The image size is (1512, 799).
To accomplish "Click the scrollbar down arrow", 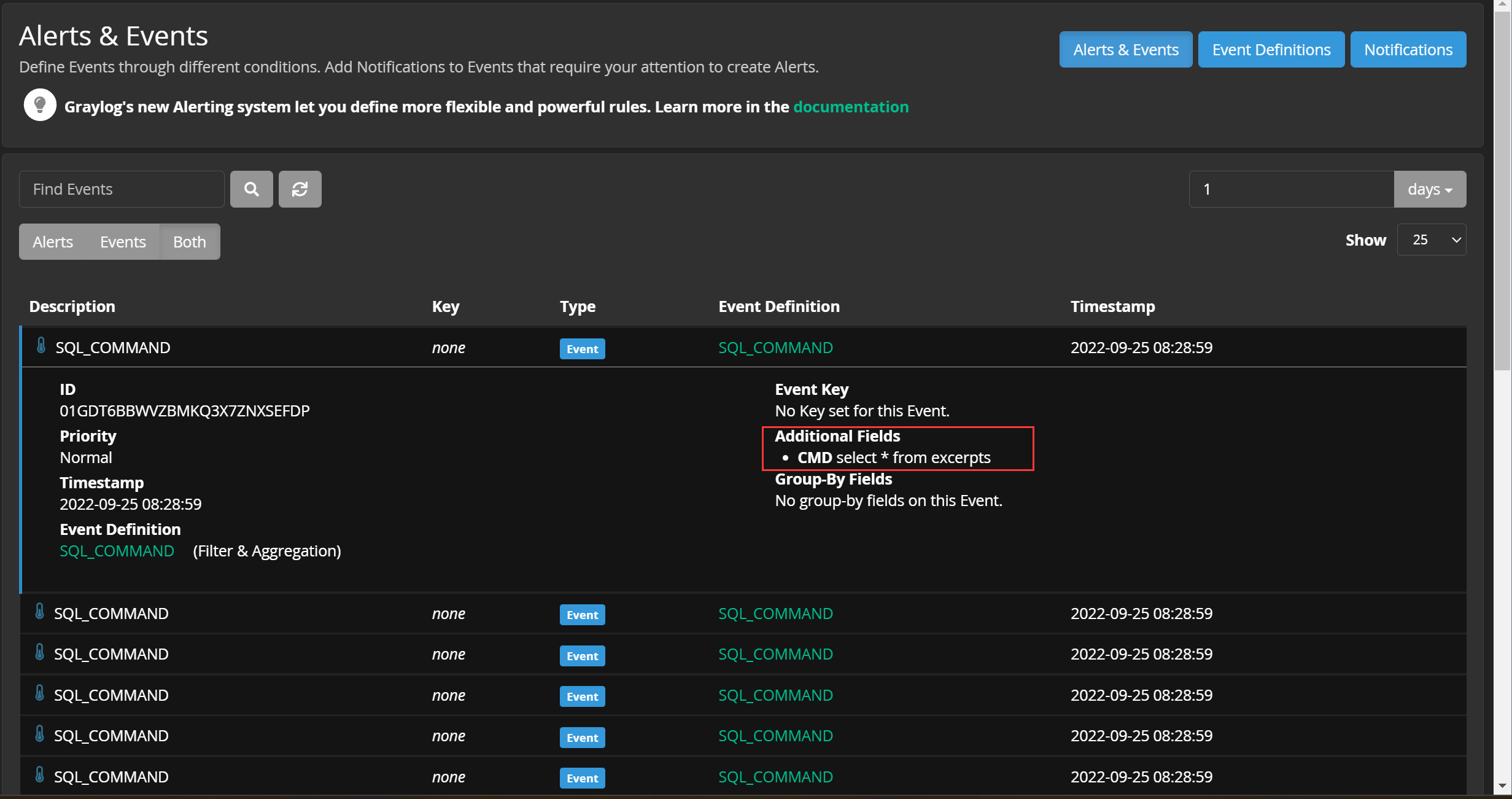I will pos(1502,786).
